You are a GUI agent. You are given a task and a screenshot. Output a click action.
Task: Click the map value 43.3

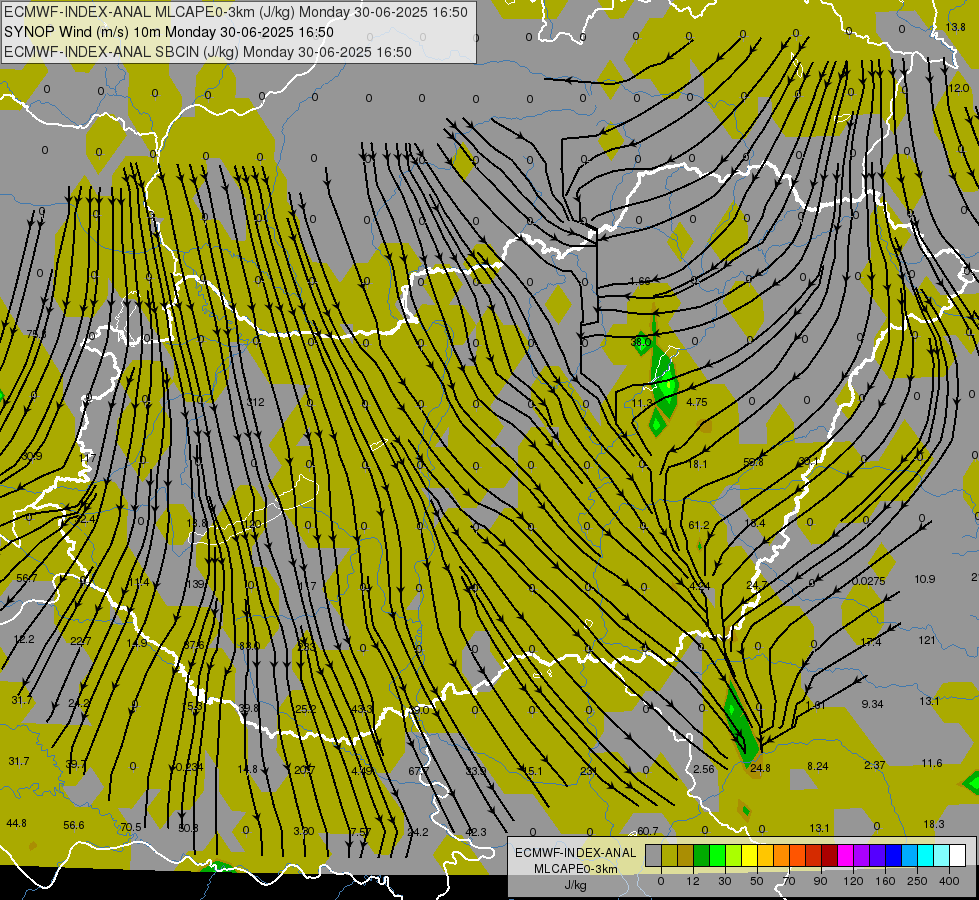click(x=362, y=710)
